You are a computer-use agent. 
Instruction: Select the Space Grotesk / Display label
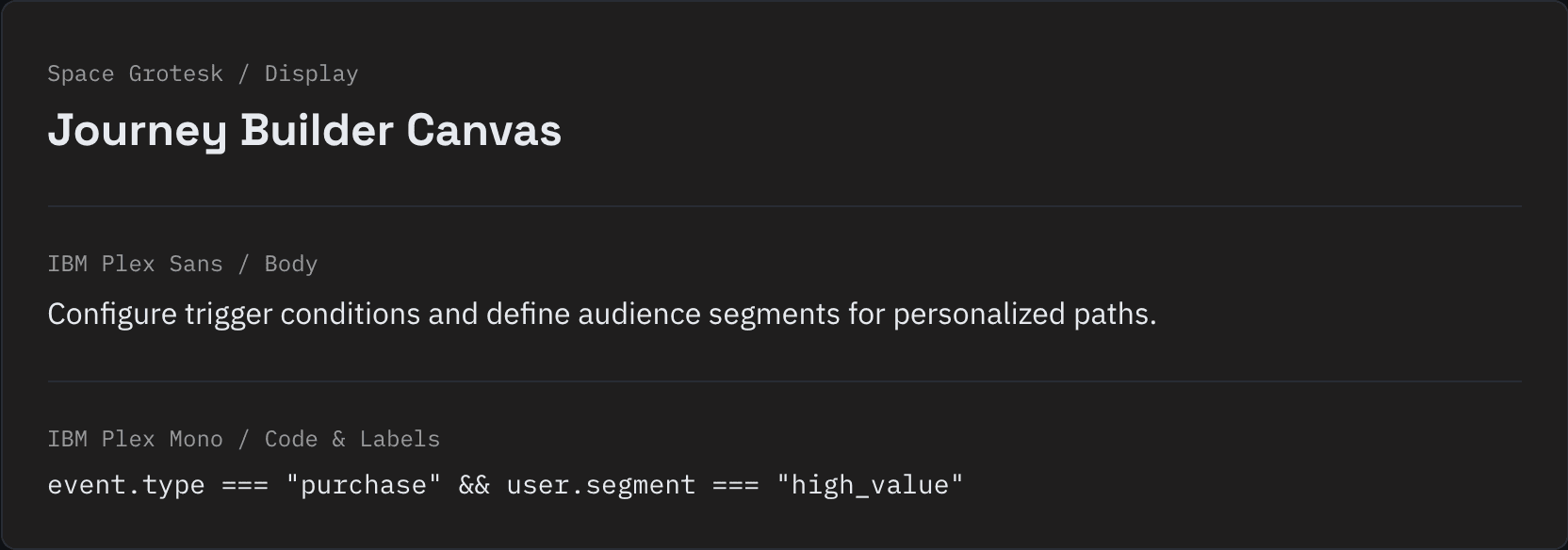203,73
